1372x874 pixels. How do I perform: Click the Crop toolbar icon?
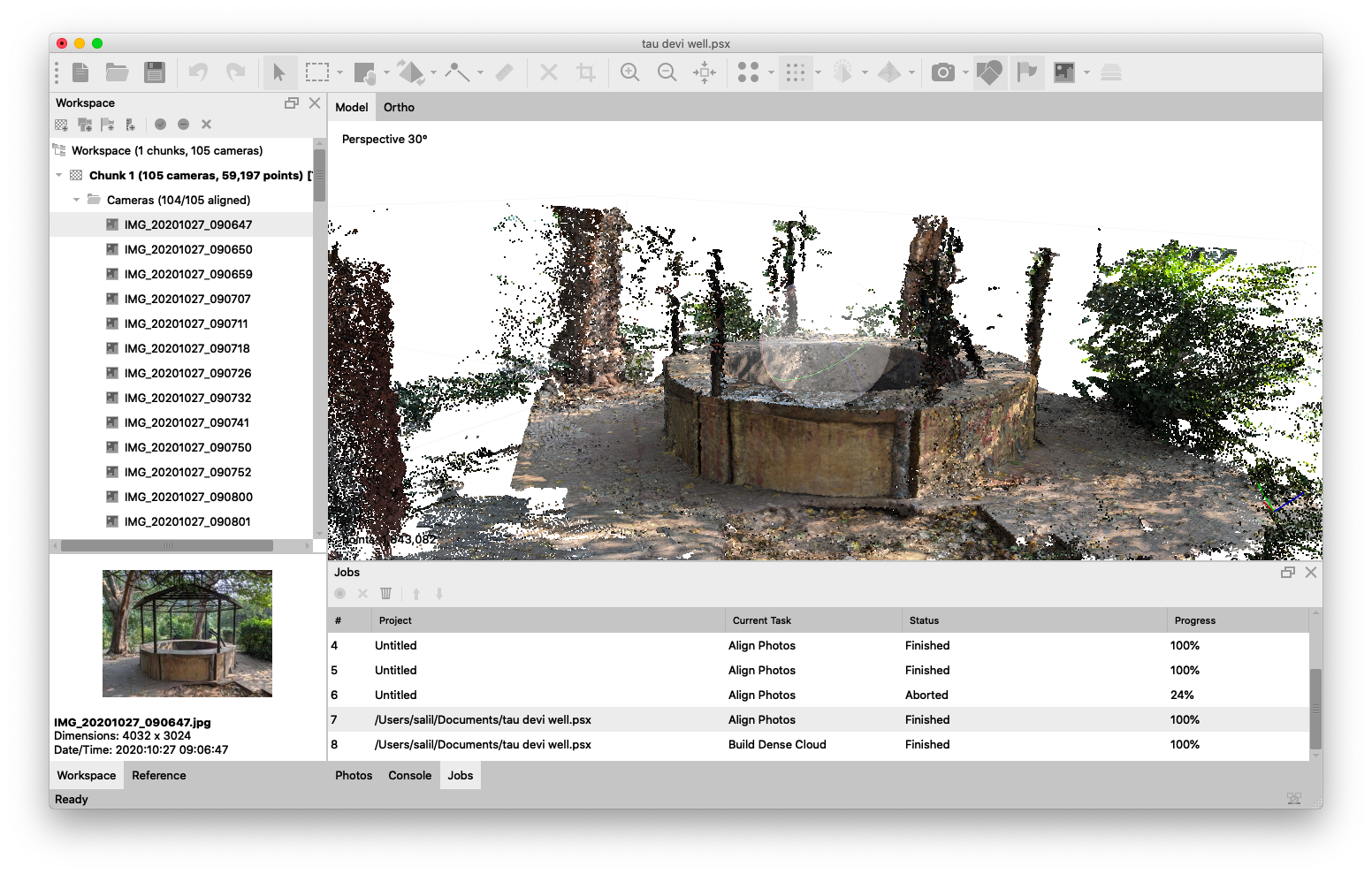[x=584, y=72]
